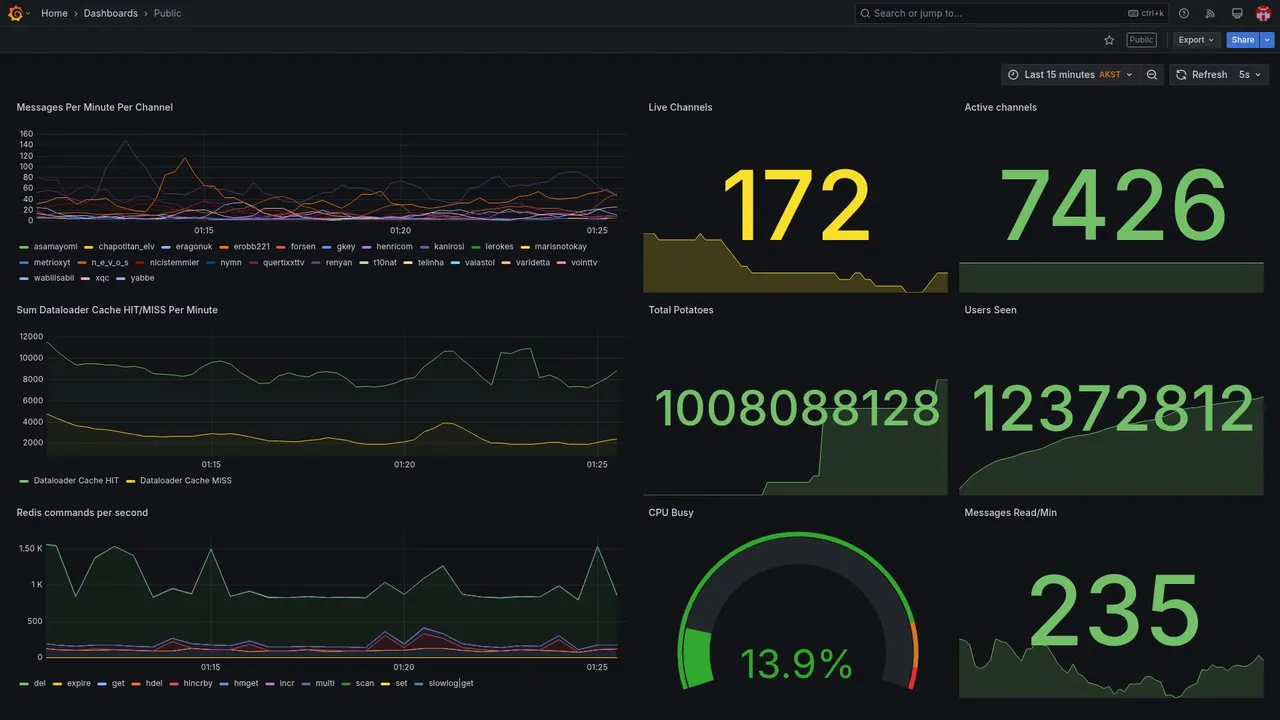Open the news RSS feed icon
The image size is (1280, 720).
click(1210, 13)
